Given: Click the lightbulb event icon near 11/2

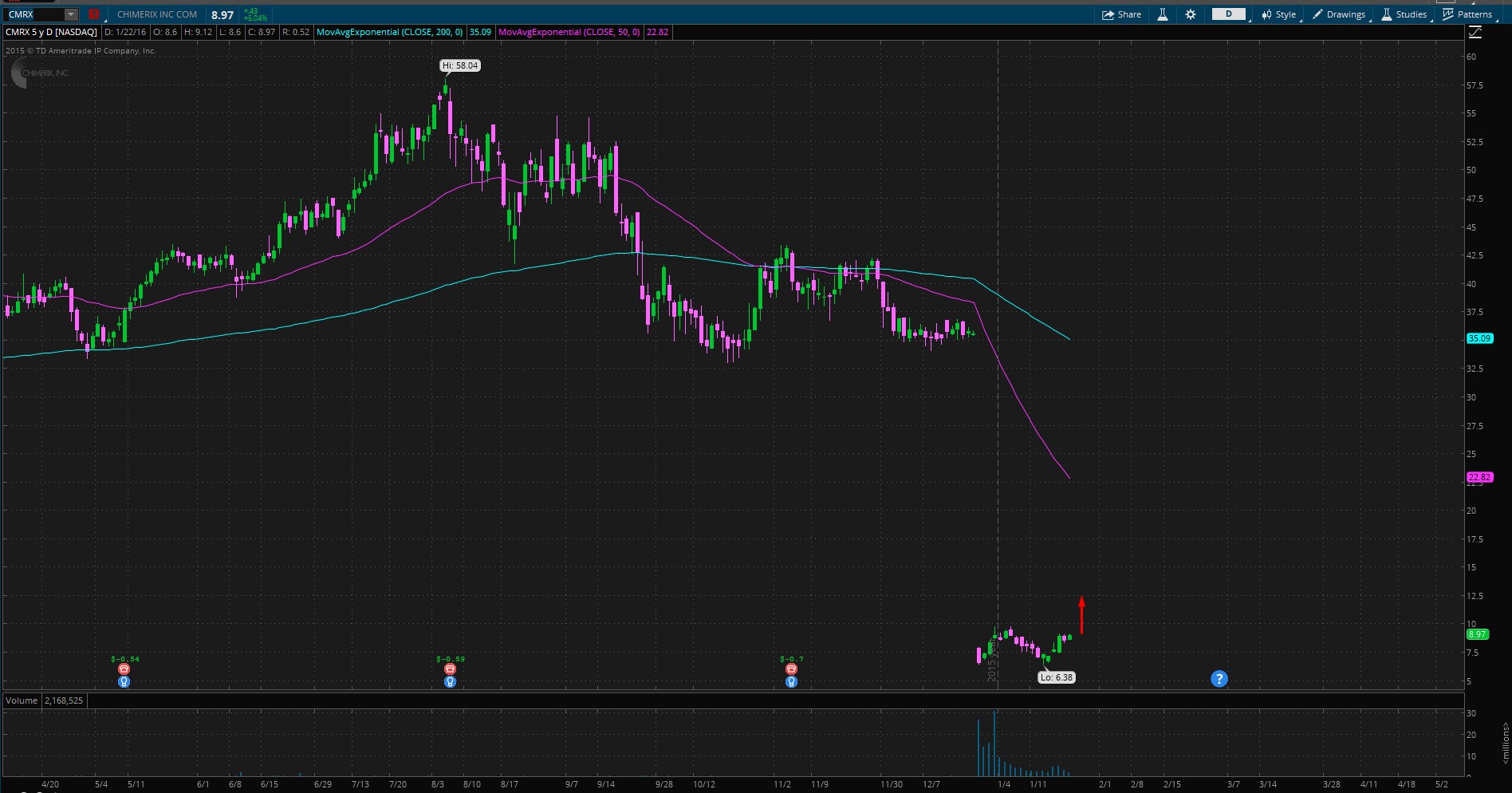Looking at the screenshot, I should pos(791,681).
